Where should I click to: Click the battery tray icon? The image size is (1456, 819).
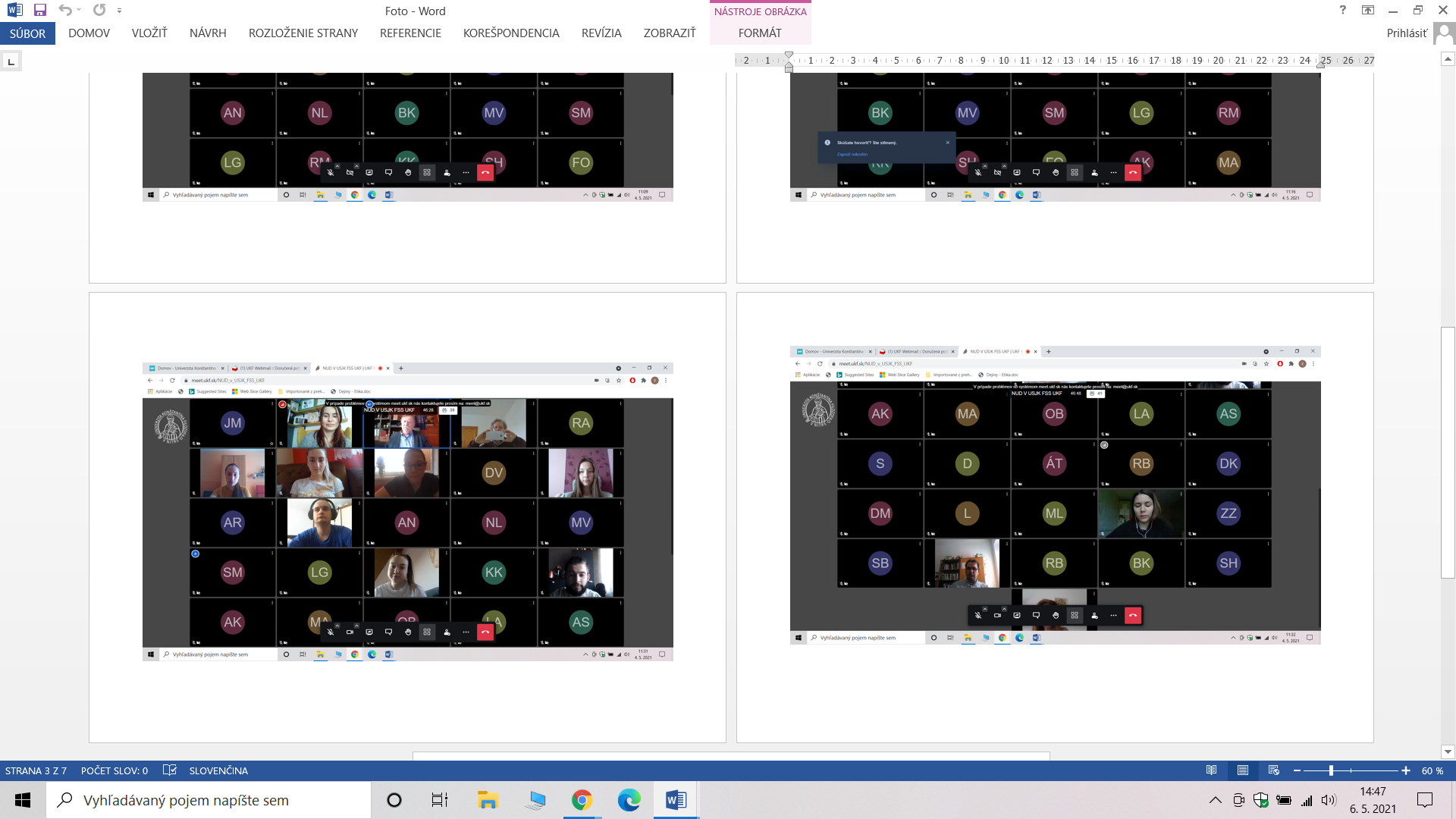click(x=1284, y=800)
